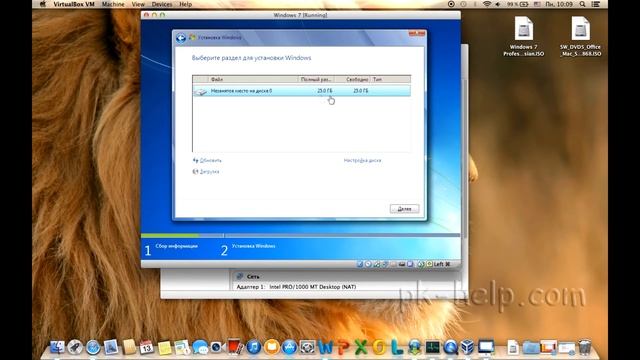Screen dimensions: 640x360
Task: Open the Devices menu
Action: click(162, 4)
